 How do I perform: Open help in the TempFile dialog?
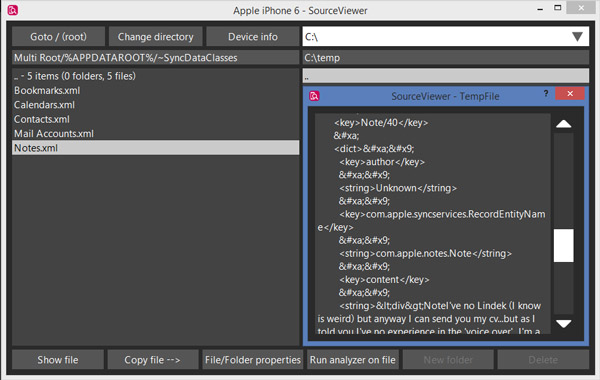click(546, 93)
